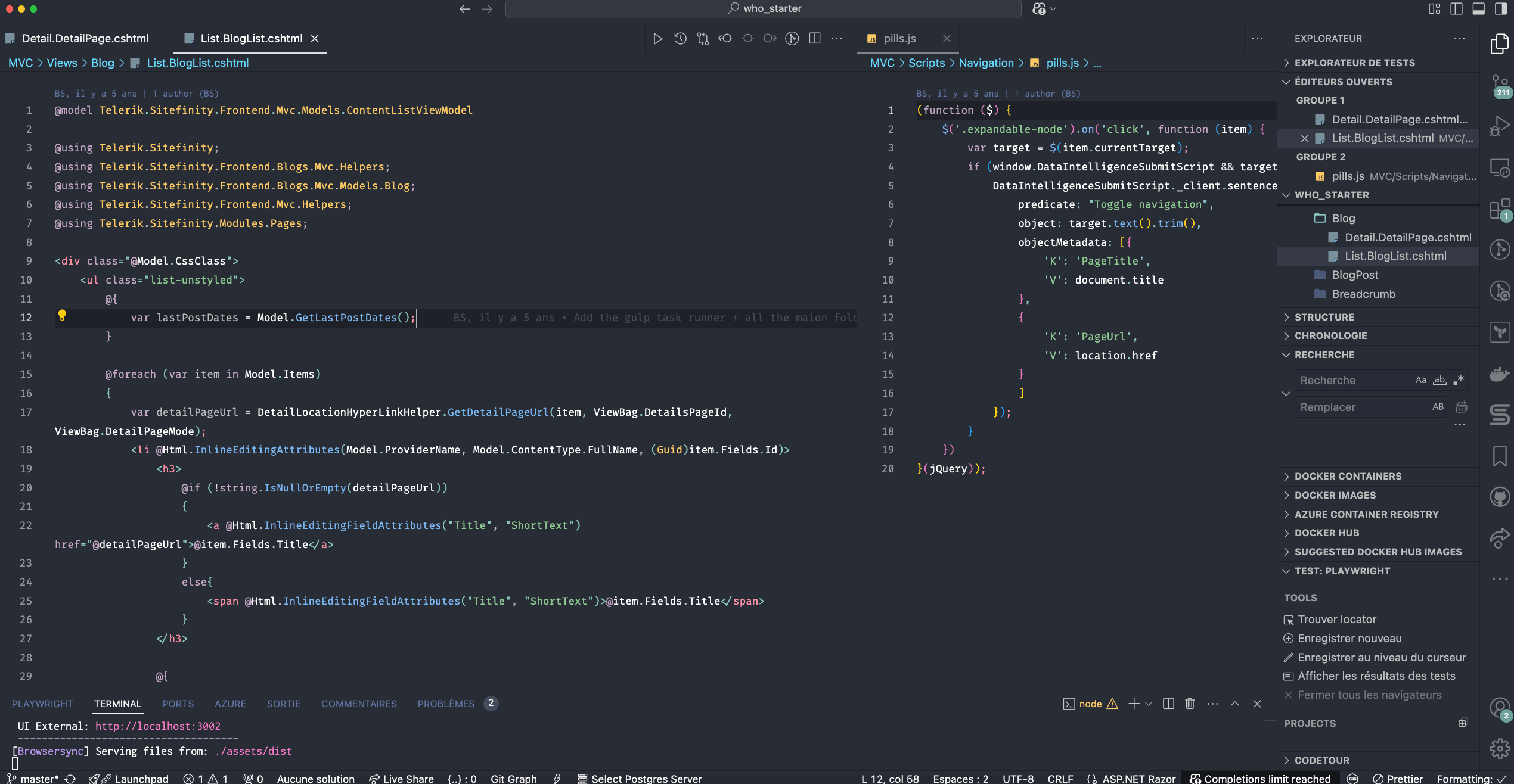This screenshot has width=1514, height=784.
Task: Open the Copilot icon in title bar
Action: (1039, 9)
